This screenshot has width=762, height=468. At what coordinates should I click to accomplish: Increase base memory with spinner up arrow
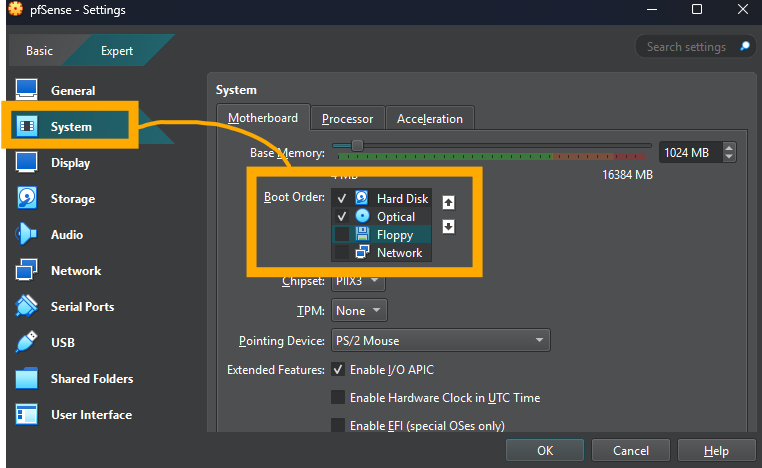pos(728,148)
